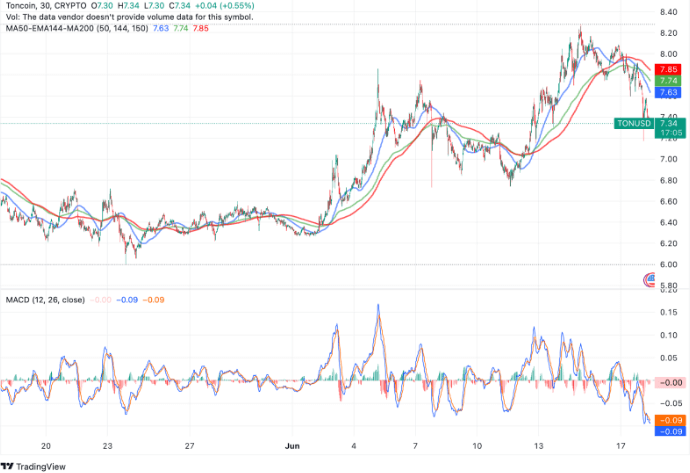The image size is (690, 473).
Task: Click the 0.15 MACD axis label
Action: pyautogui.click(x=668, y=312)
